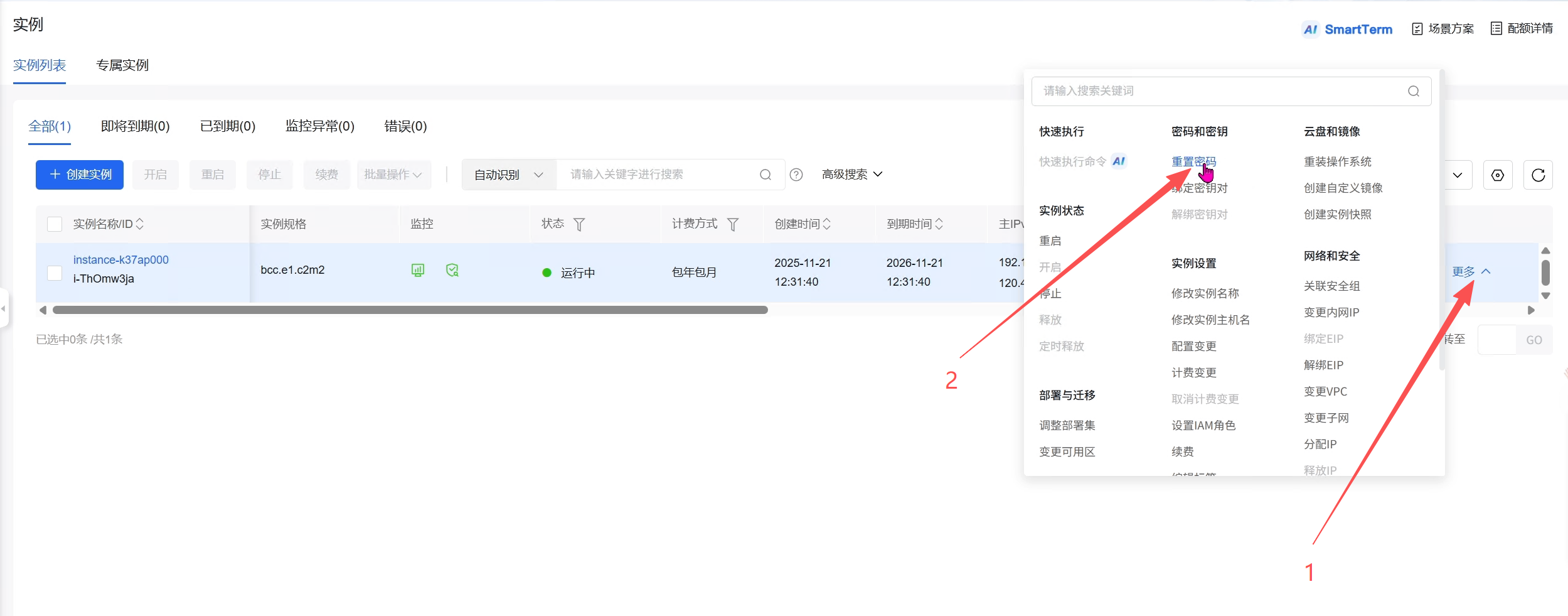Screen dimensions: 1568x616
Task: Open the security check shield icon
Action: (x=452, y=270)
